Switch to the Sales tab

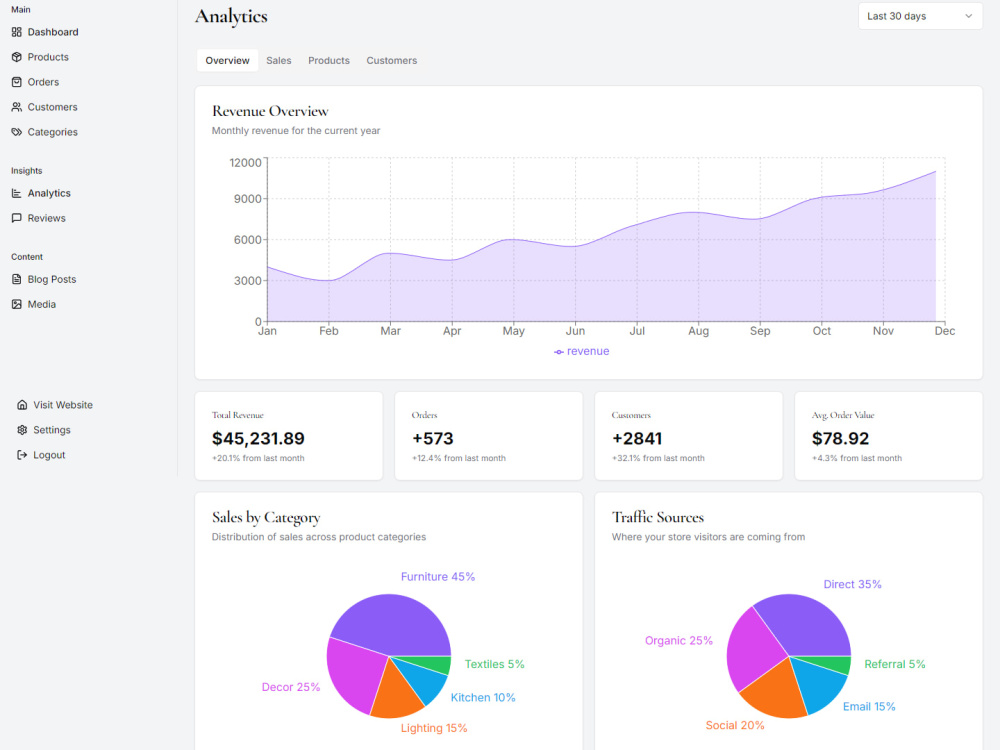(x=279, y=61)
